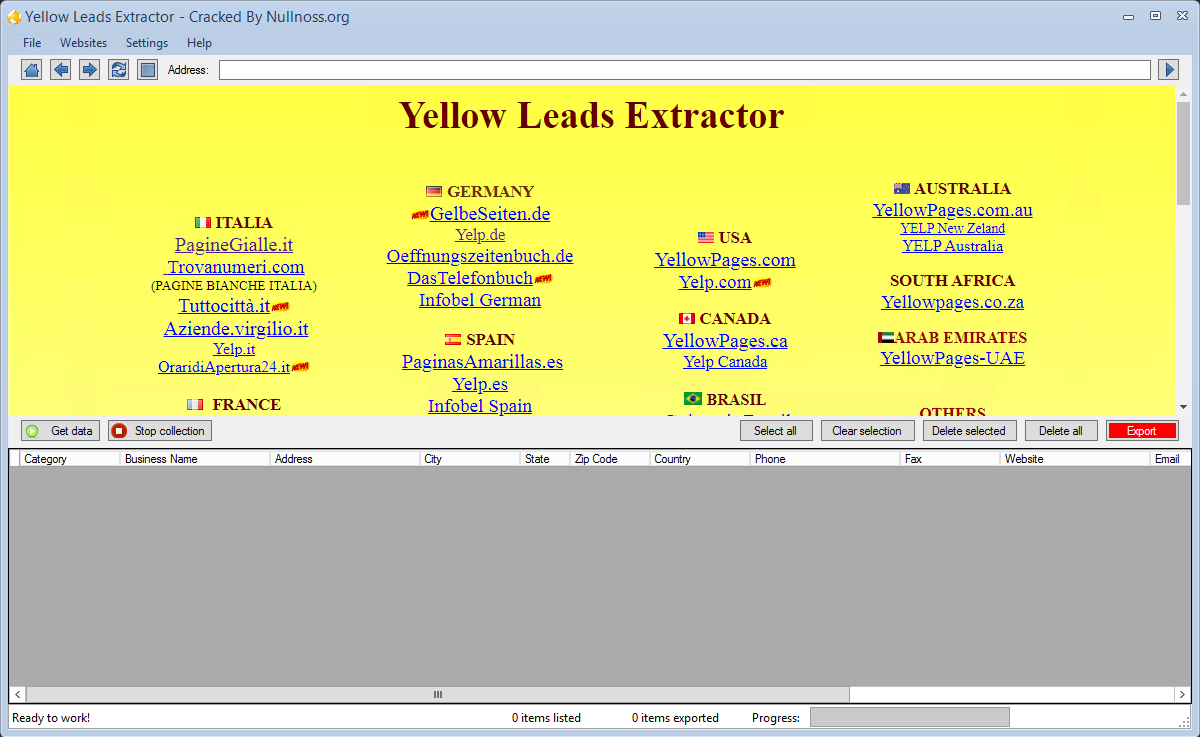
Task: Open the File menu
Action: click(x=32, y=43)
